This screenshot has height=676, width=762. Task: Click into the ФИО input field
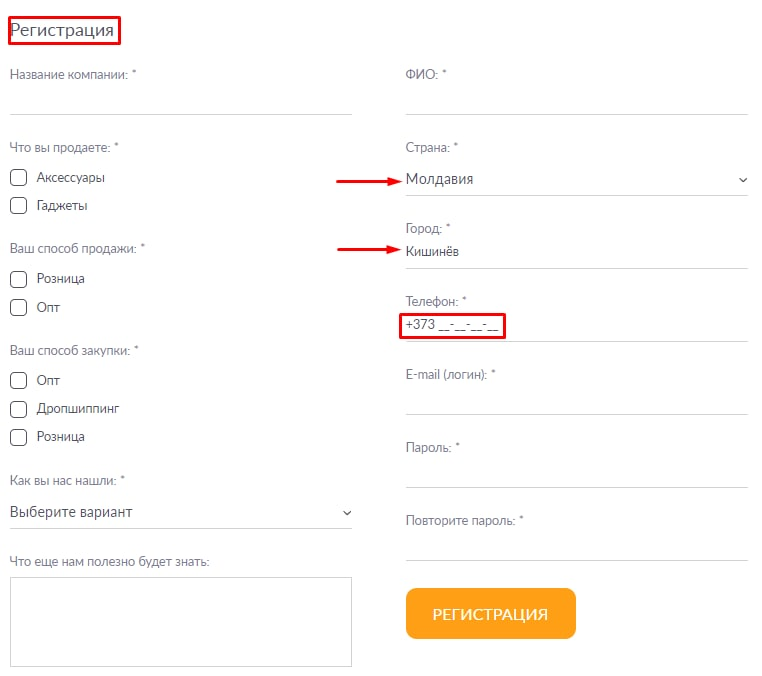click(576, 101)
